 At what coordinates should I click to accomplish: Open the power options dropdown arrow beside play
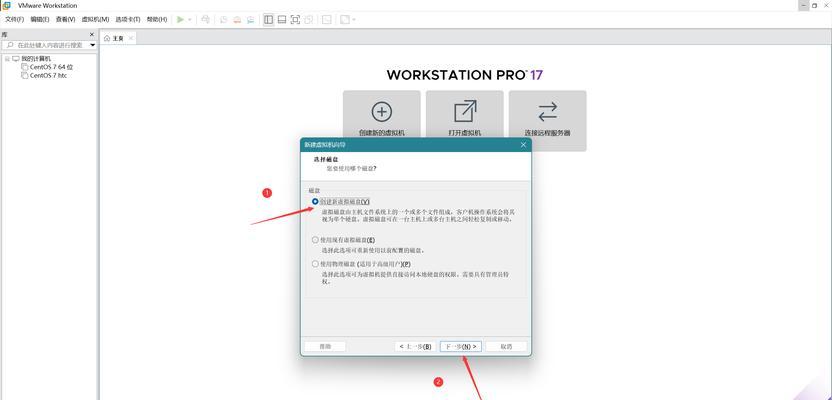(189, 20)
